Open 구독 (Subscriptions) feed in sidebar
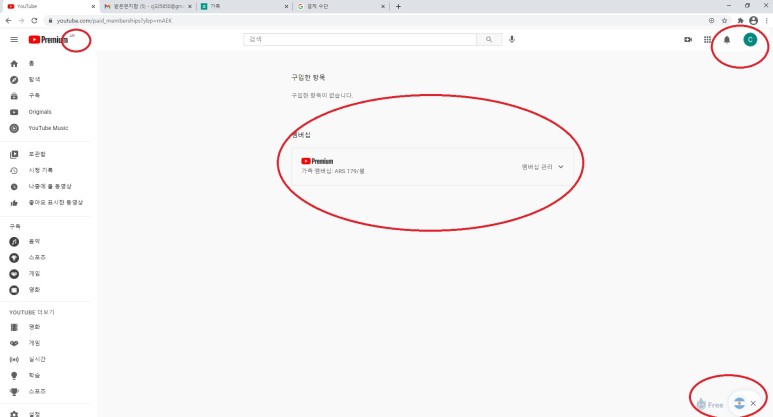Screen dimensions: 773x417 [x=34, y=96]
